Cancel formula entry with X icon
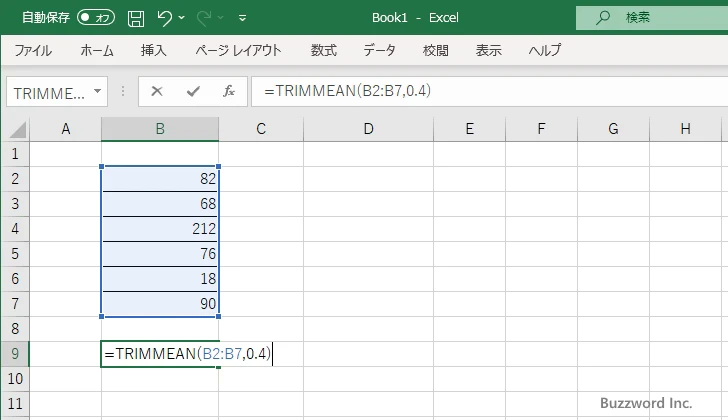728x420 pixels. click(157, 91)
